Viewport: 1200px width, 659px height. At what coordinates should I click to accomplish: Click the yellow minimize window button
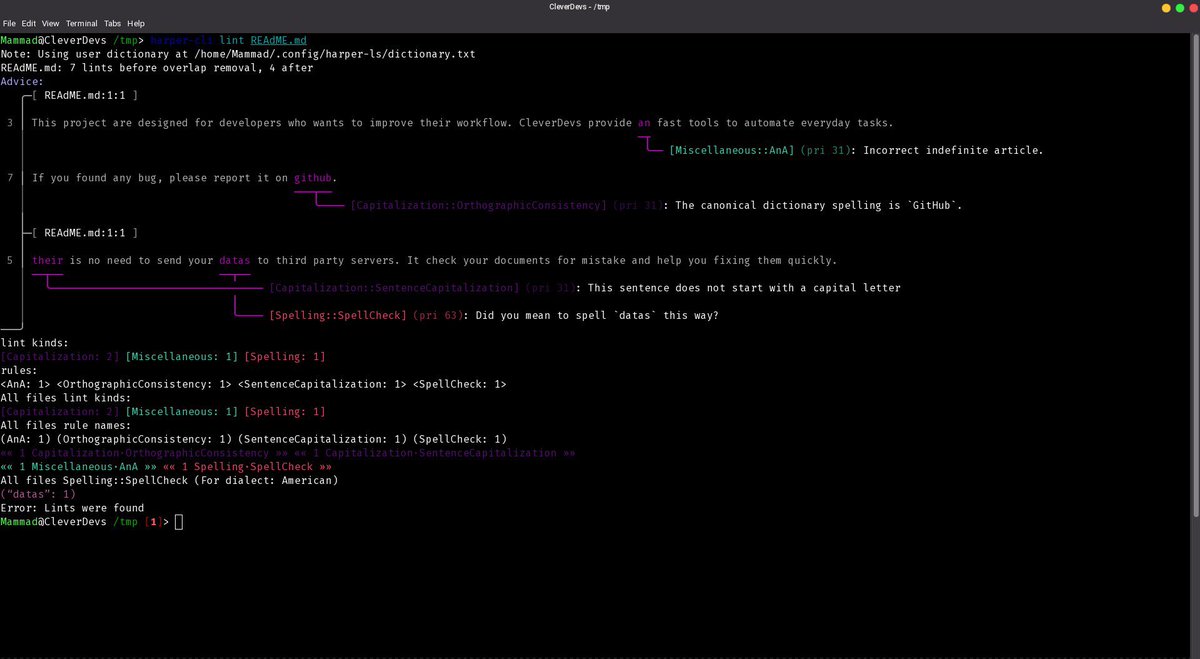[x=1166, y=7]
